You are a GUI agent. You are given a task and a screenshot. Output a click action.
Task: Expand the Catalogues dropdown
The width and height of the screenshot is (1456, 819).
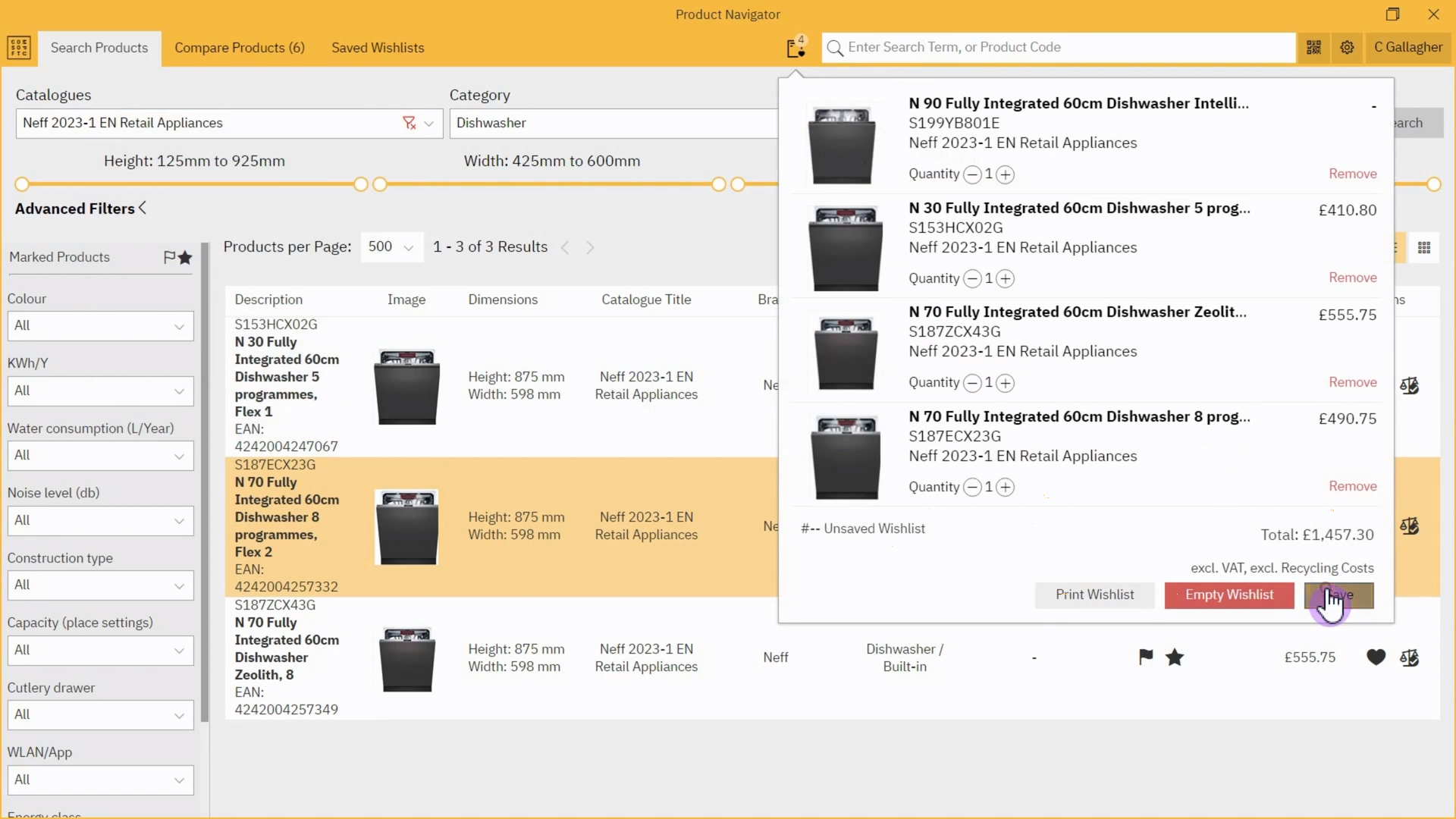[x=429, y=124]
